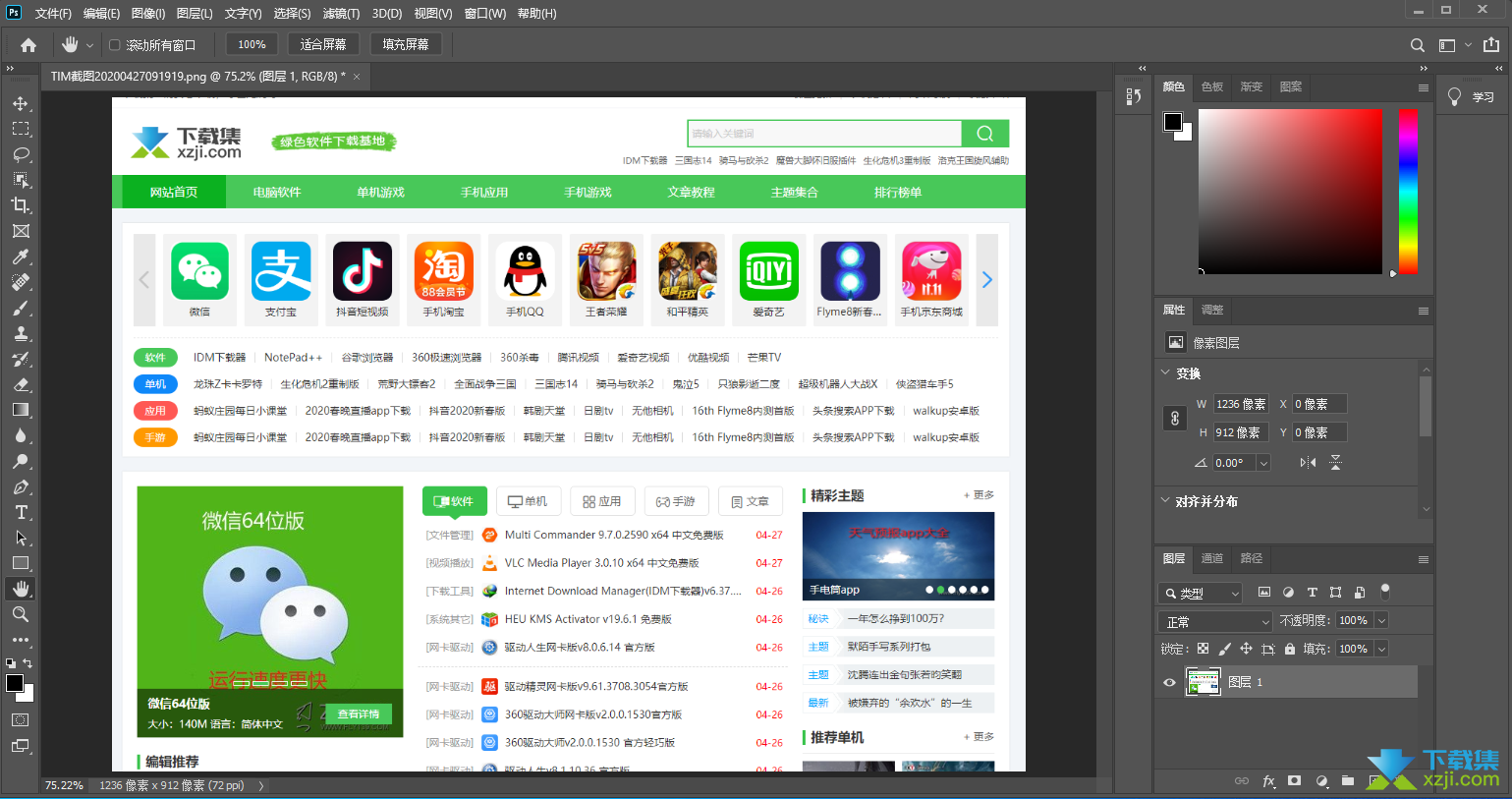Flip horizontally in Properties transform
The width and height of the screenshot is (1512, 799).
tap(1308, 463)
